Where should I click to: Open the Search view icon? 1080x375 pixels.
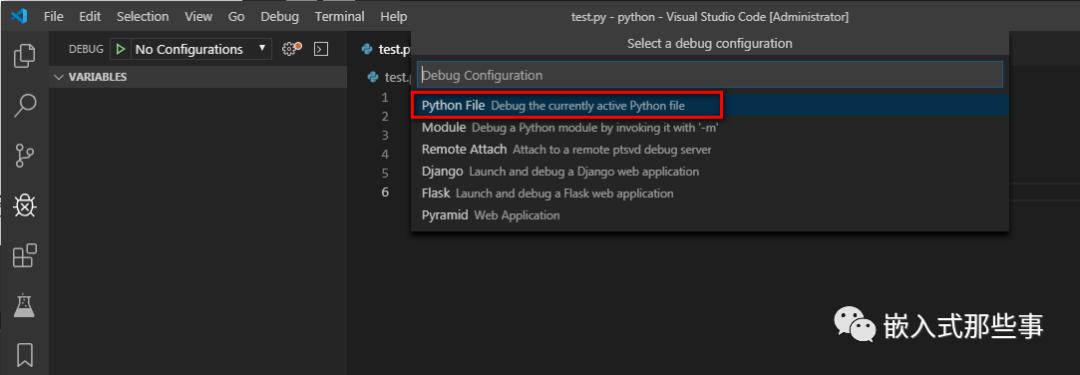coord(25,105)
